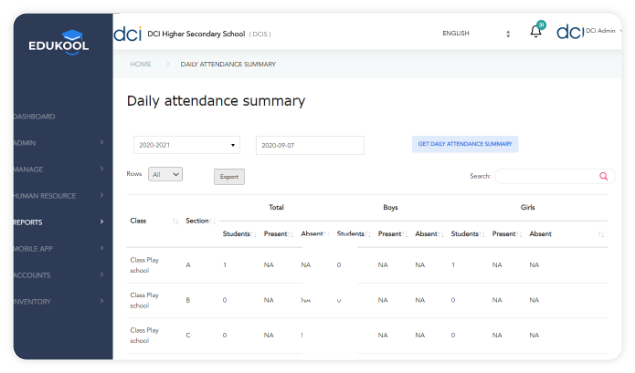Viewport: 635px width, 373px height.
Task: Select Accounts in the sidebar
Action: (x=32, y=275)
